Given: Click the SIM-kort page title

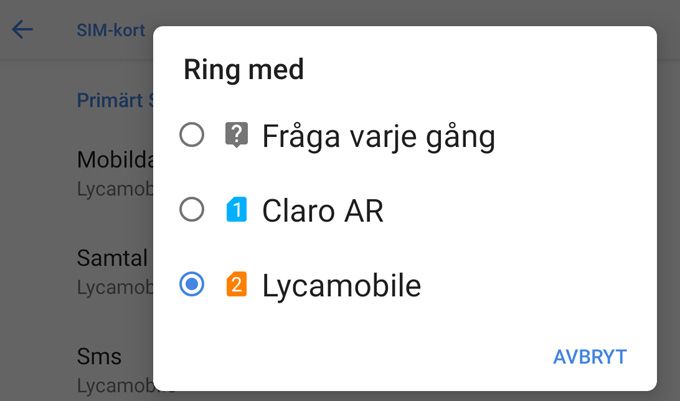Looking at the screenshot, I should (x=111, y=30).
